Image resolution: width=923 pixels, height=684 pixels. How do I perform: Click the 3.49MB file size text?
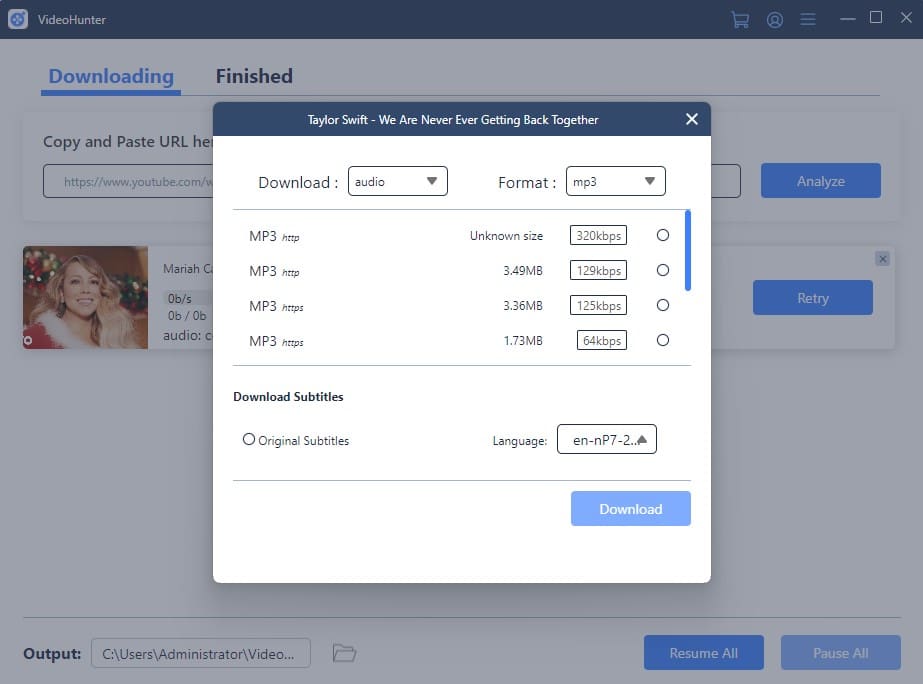pyautogui.click(x=523, y=271)
